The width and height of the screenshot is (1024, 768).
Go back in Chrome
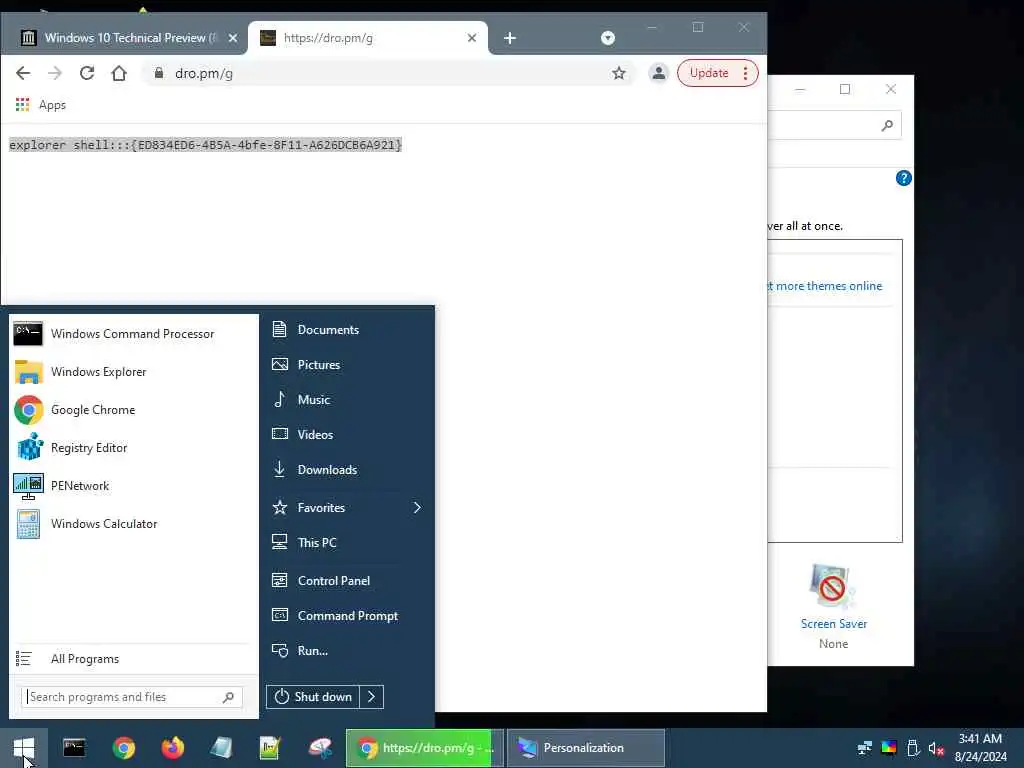point(23,73)
